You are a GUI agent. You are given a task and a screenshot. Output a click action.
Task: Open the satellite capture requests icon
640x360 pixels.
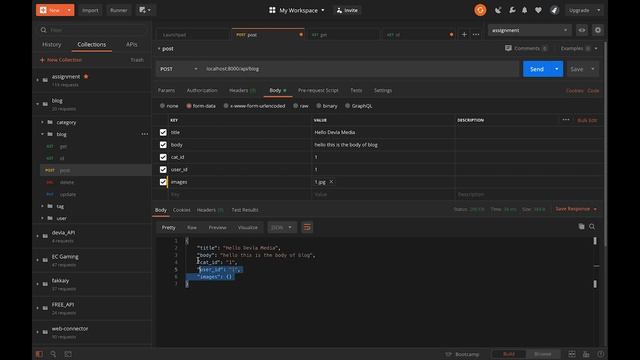(x=498, y=10)
